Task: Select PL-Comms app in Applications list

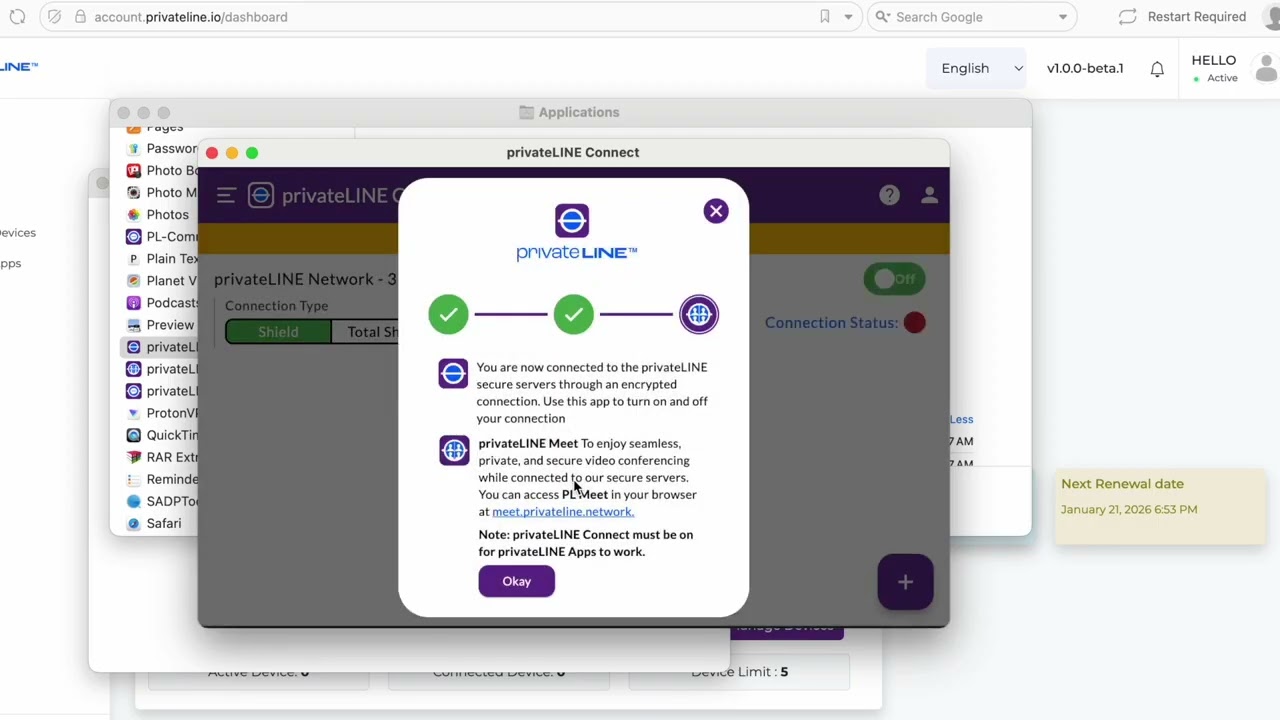Action: (x=162, y=236)
